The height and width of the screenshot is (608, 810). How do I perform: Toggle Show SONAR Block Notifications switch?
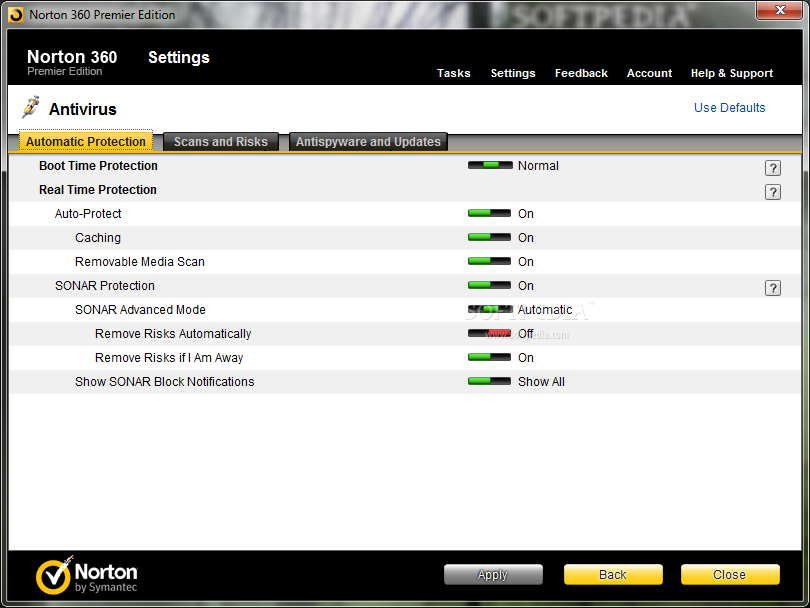(x=489, y=381)
